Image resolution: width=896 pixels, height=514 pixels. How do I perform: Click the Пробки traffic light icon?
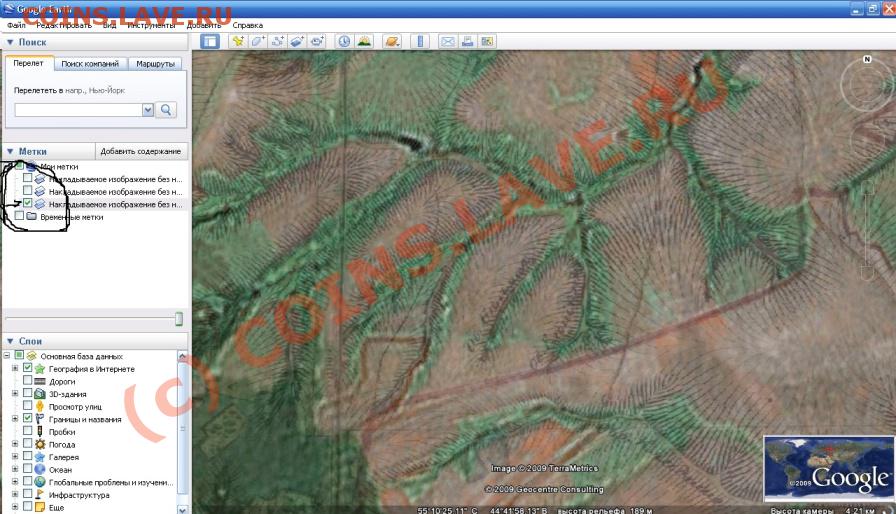39,431
